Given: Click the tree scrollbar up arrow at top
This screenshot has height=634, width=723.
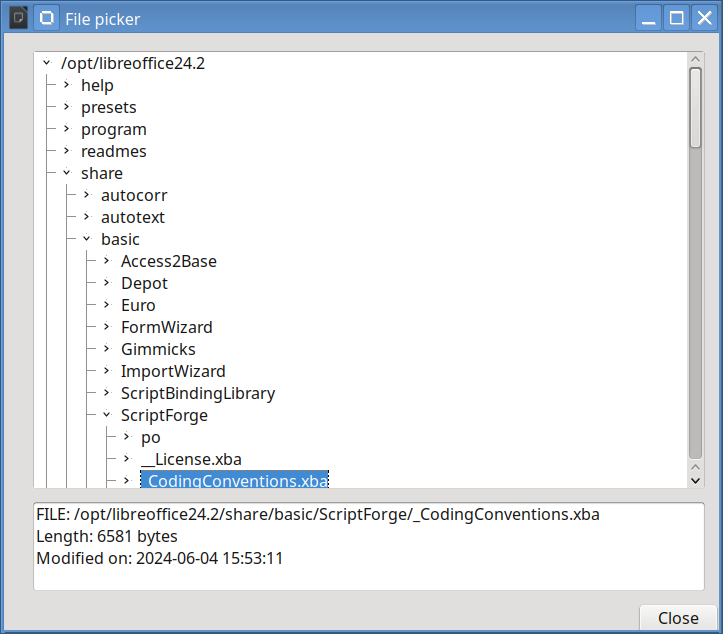Looking at the screenshot, I should click(x=696, y=59).
